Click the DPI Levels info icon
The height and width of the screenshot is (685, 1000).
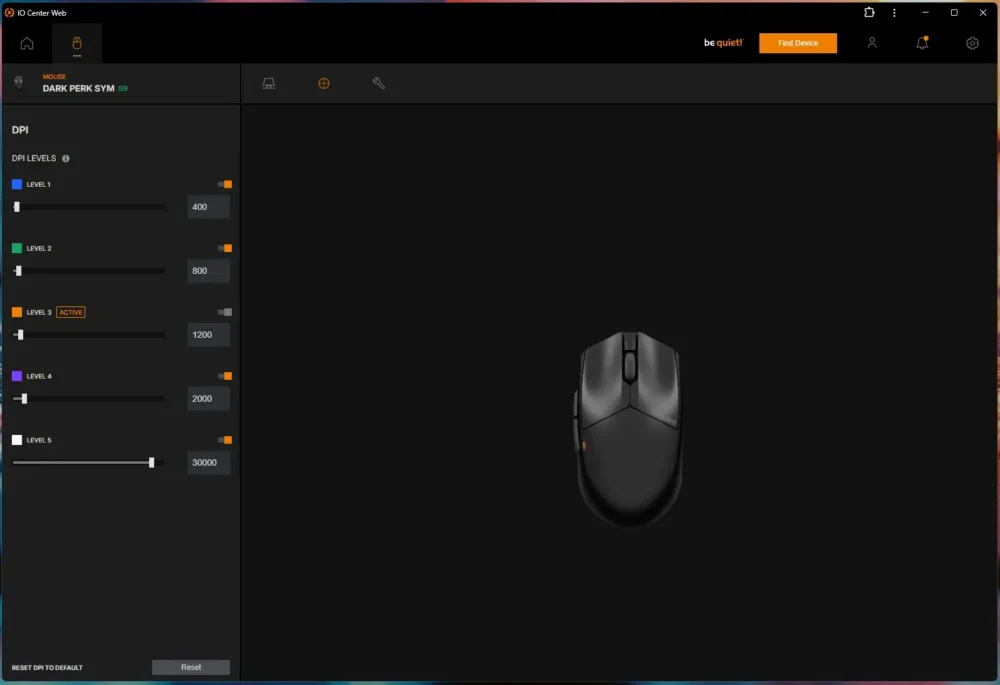pos(66,158)
